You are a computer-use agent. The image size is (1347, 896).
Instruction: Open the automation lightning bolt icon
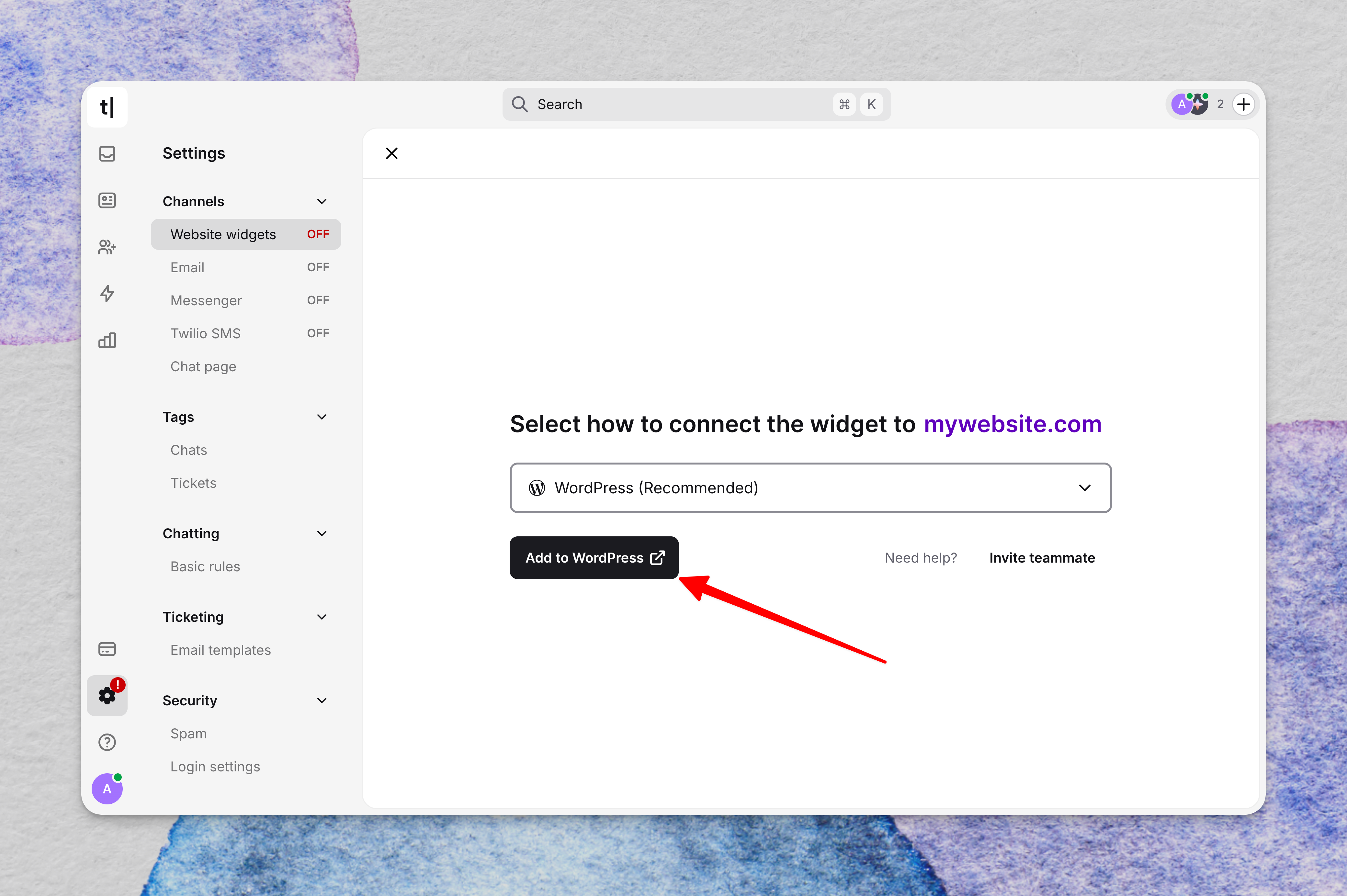pos(107,294)
